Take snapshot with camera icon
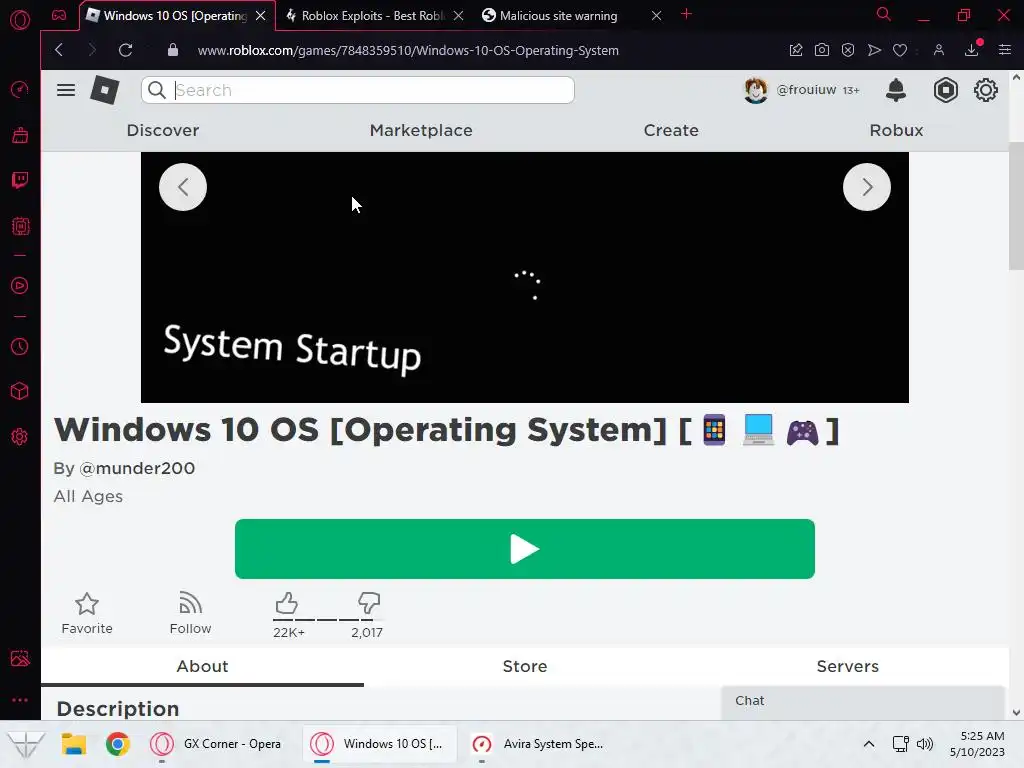Screen dimensions: 1024x768 pyautogui.click(x=822, y=50)
